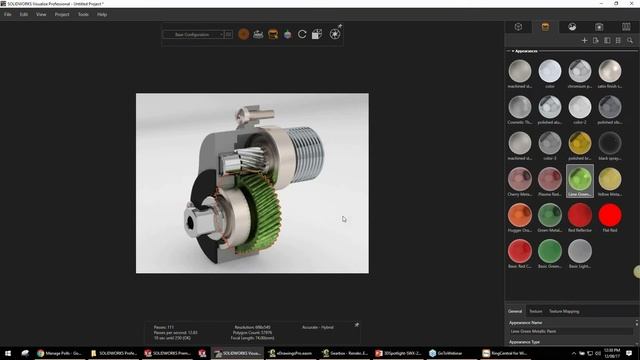Click the circular refresh arrow toolbar icon
640x360 pixels.
point(302,34)
